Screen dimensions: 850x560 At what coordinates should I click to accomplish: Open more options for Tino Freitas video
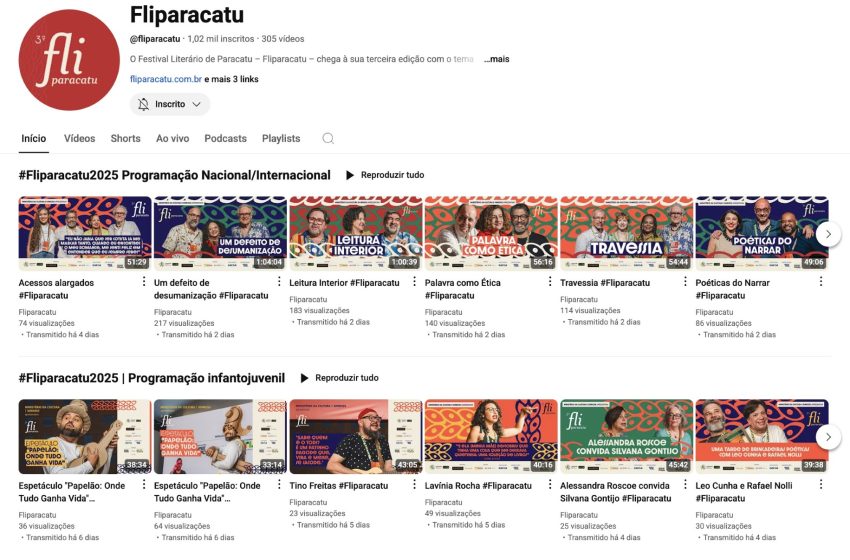tap(414, 484)
